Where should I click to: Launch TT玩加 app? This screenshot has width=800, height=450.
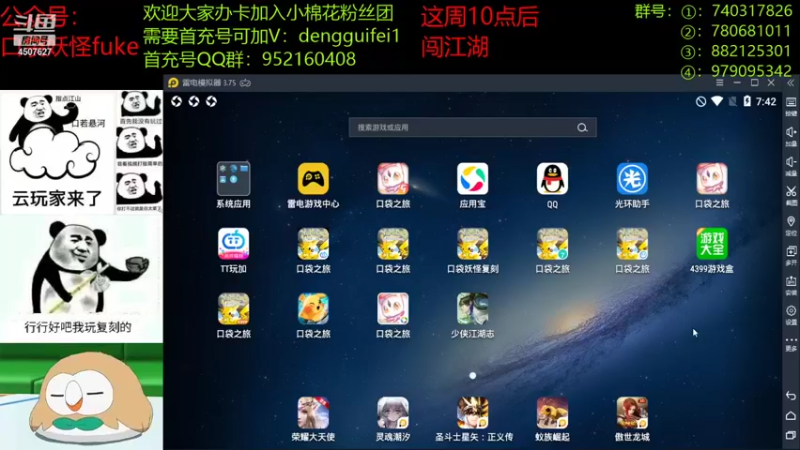(x=233, y=244)
